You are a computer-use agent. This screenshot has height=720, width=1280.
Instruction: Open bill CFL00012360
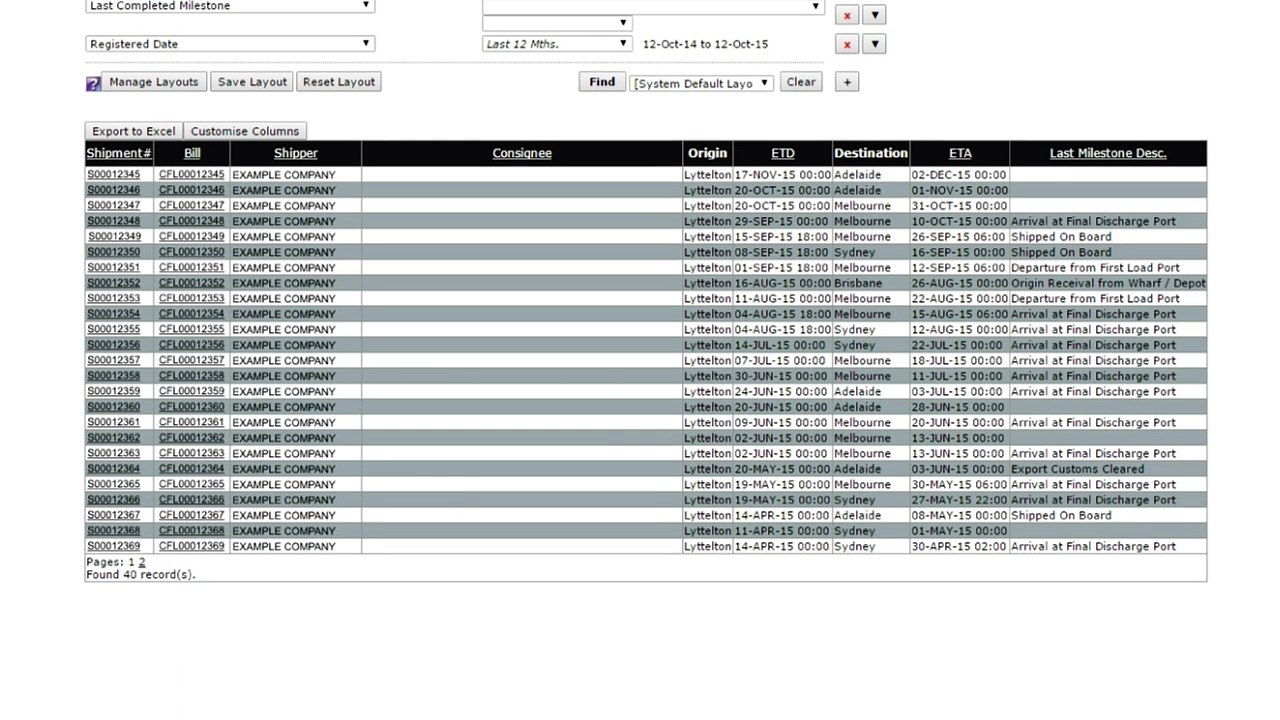click(192, 407)
